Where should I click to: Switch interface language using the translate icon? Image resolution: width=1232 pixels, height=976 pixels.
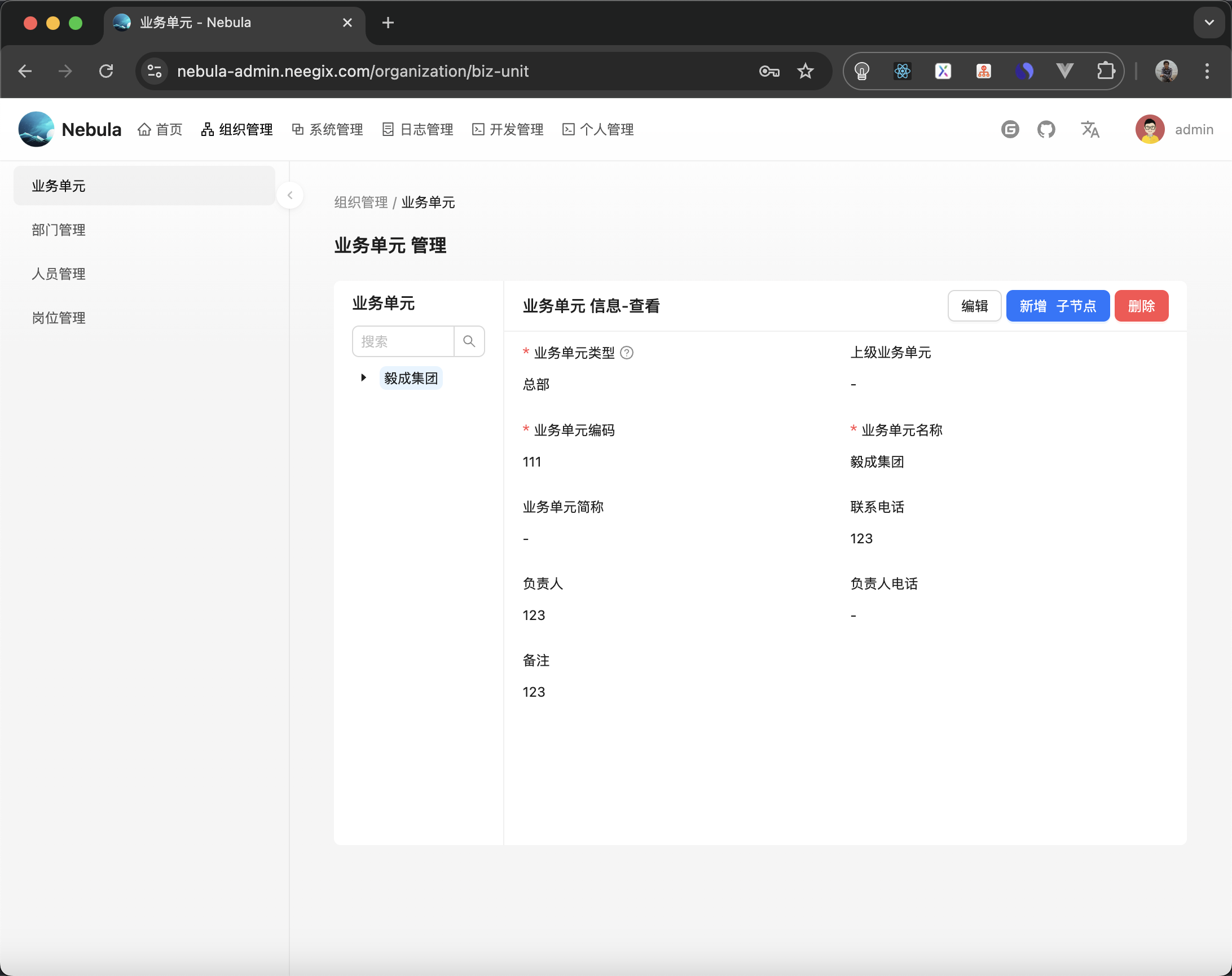[1090, 129]
